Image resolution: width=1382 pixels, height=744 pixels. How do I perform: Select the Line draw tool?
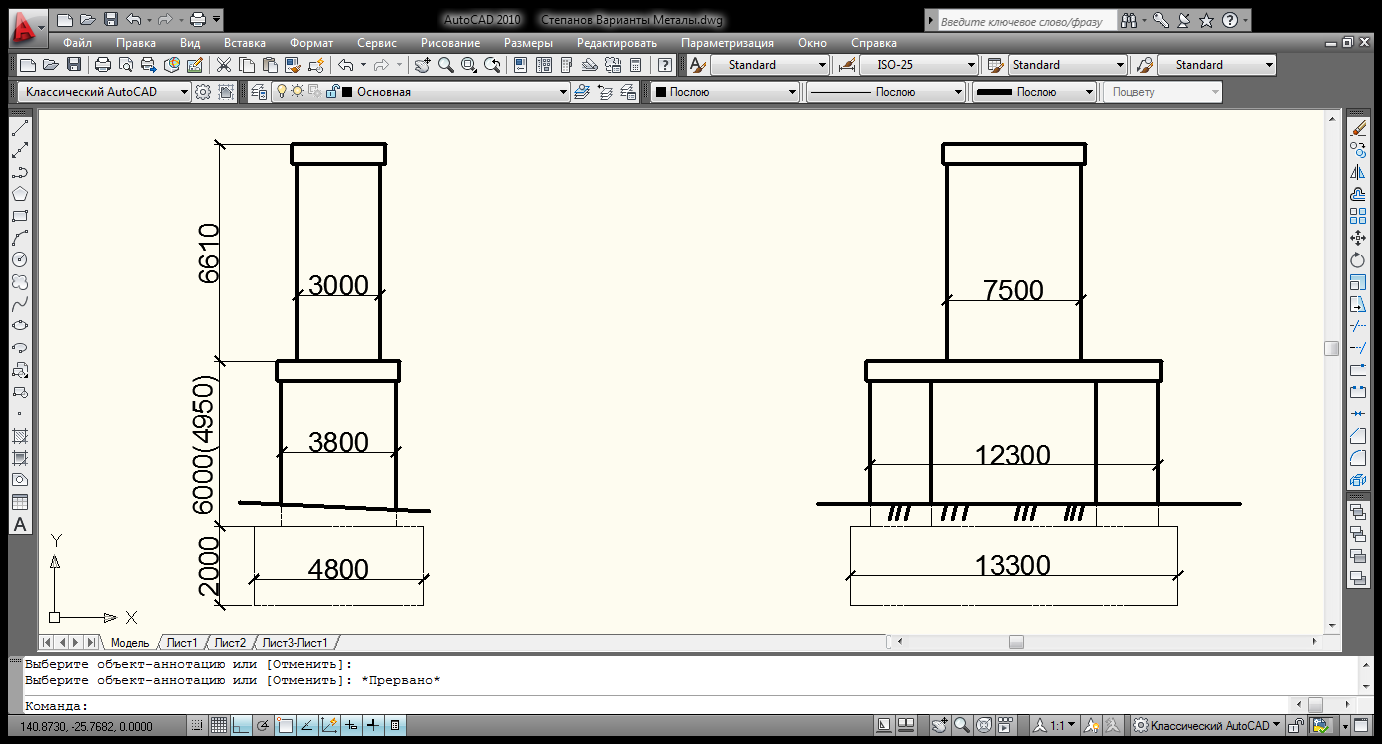pos(19,129)
